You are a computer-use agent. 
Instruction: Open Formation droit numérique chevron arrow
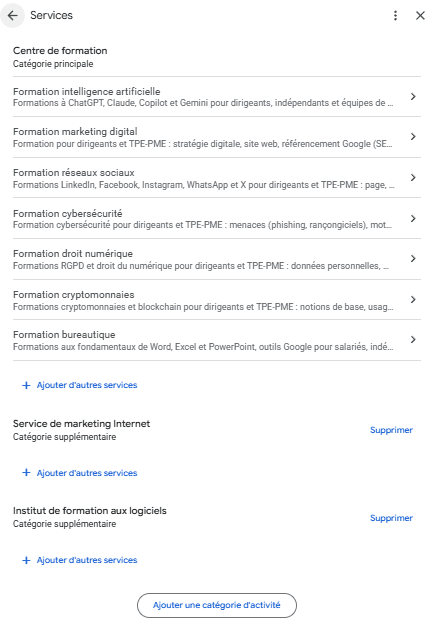pyautogui.click(x=413, y=258)
